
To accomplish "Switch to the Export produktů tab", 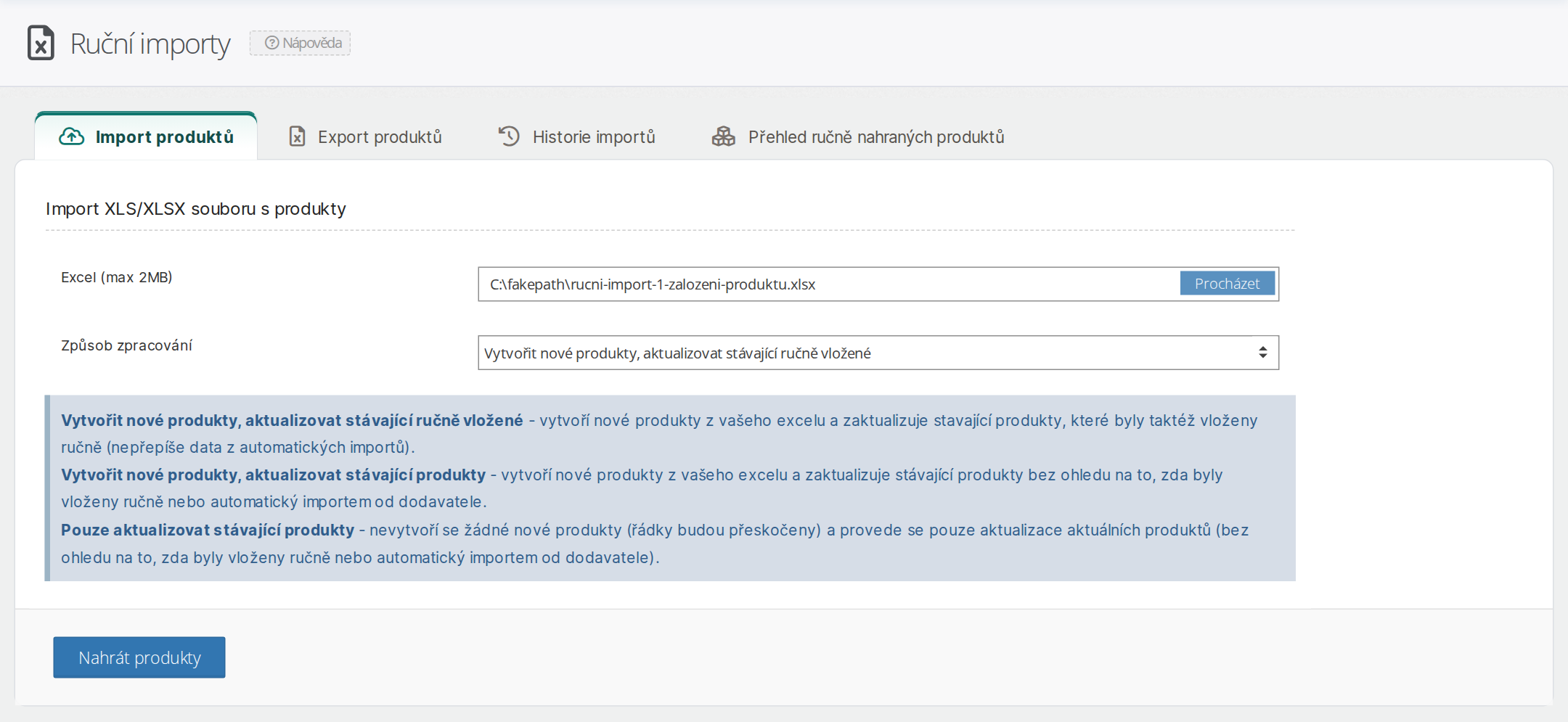I will [x=365, y=136].
